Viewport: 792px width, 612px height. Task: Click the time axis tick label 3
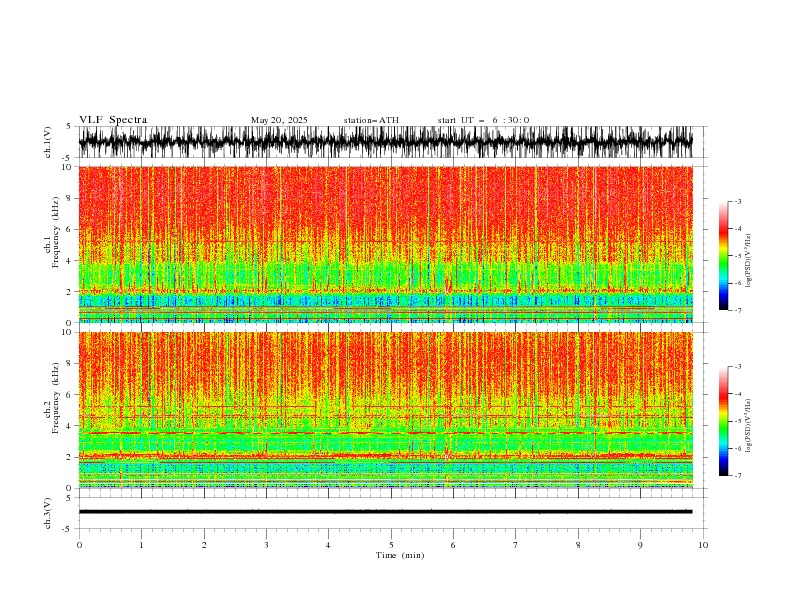[x=266, y=545]
